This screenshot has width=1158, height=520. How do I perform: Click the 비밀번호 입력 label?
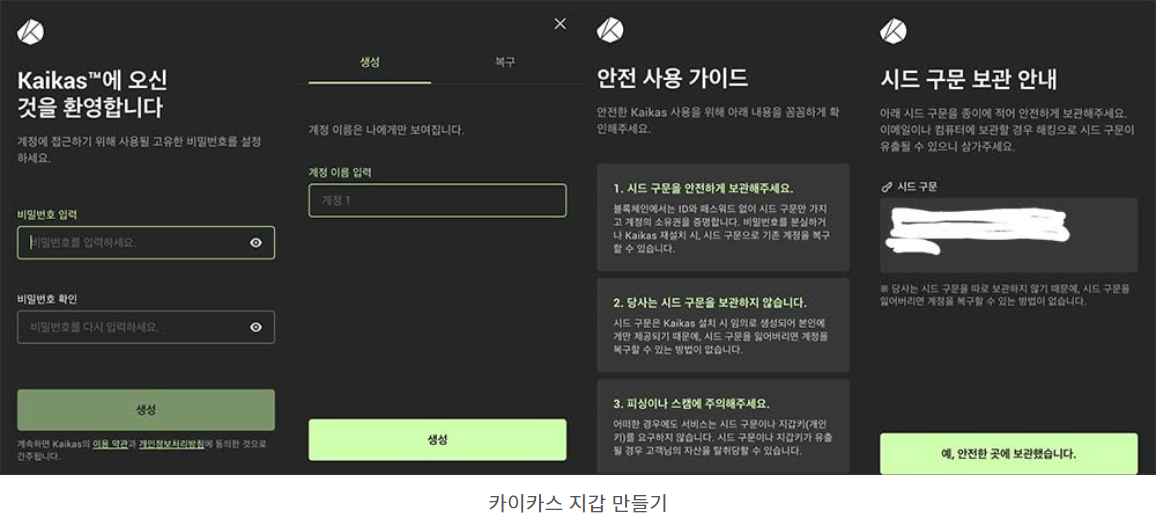point(47,214)
